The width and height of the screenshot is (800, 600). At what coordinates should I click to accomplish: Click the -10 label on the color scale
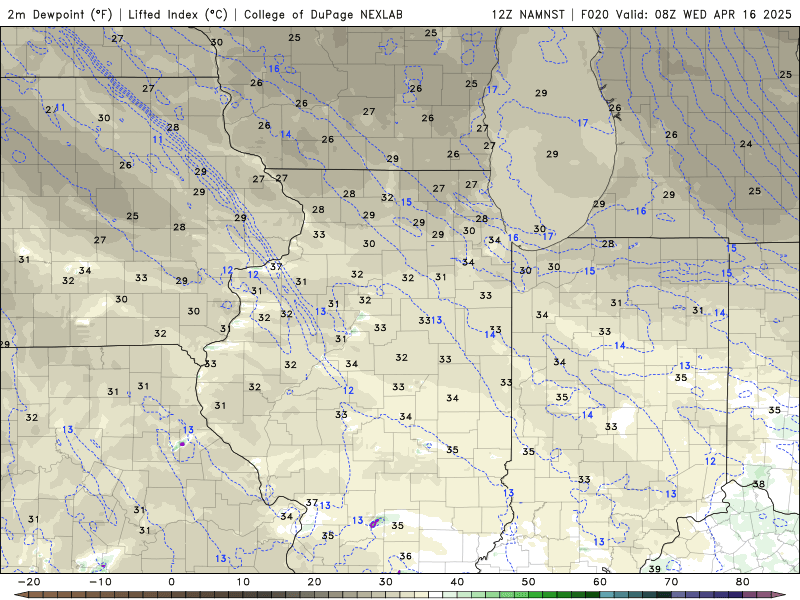pos(100,582)
